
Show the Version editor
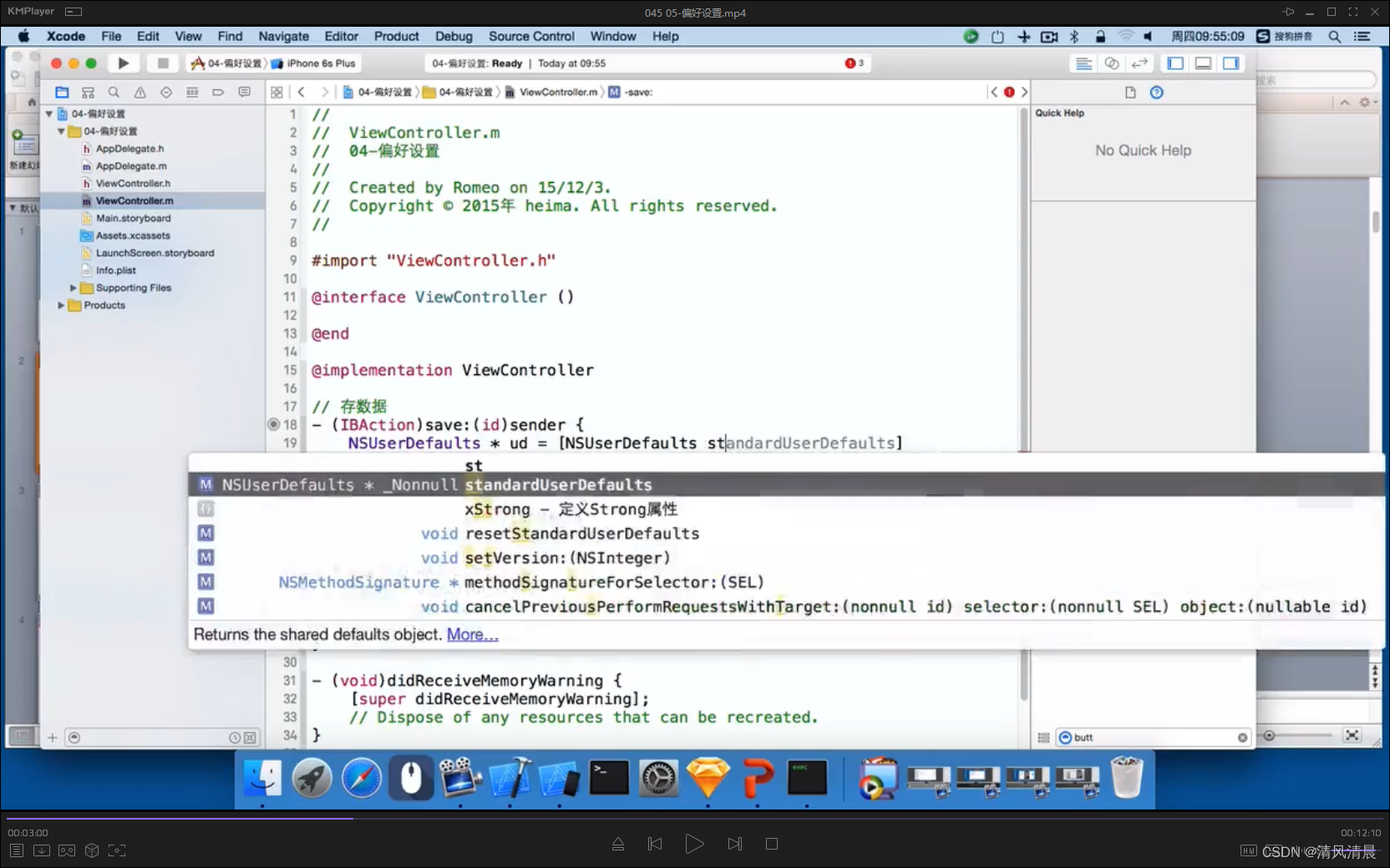tap(1139, 63)
